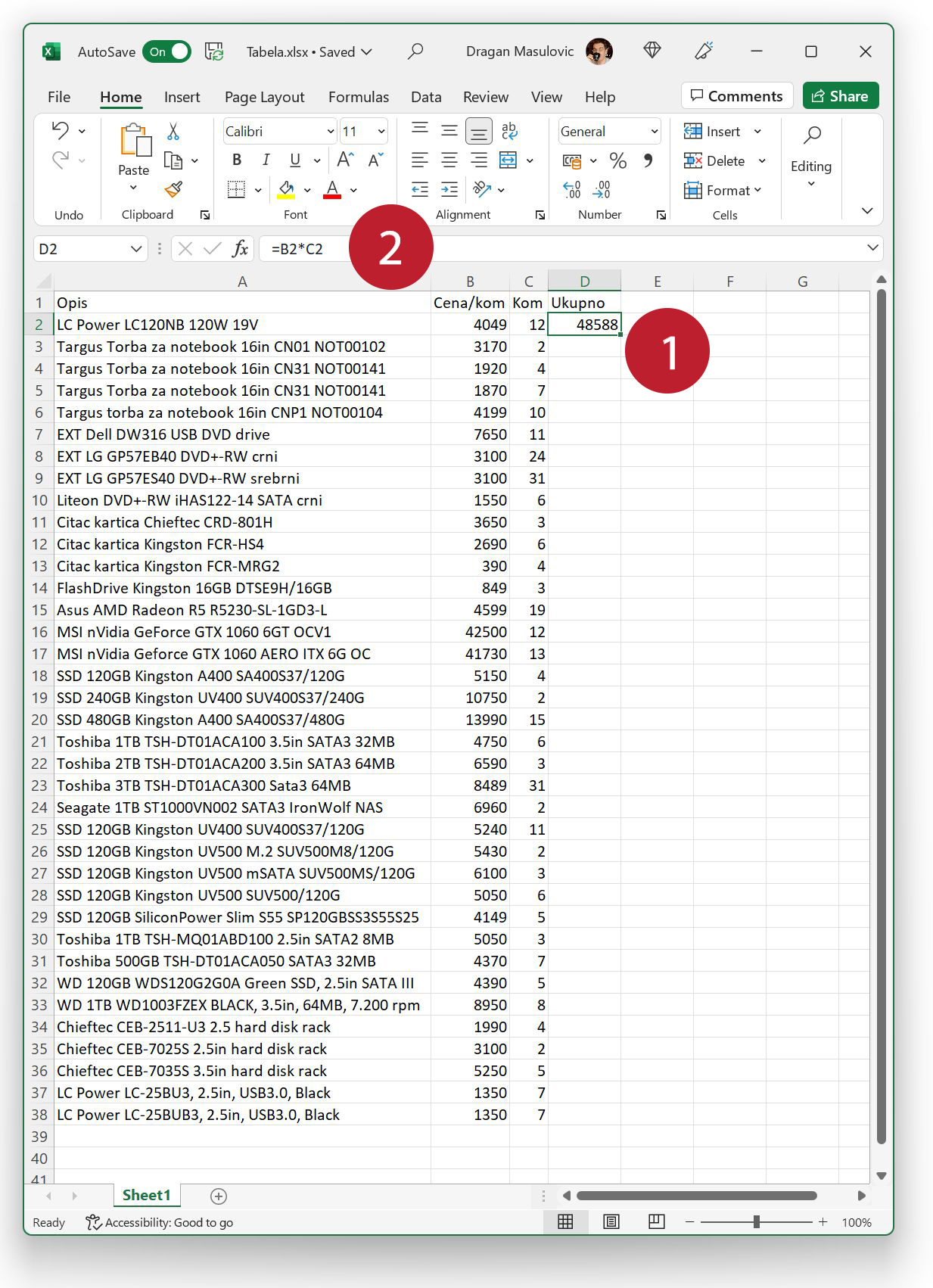Image resolution: width=933 pixels, height=1288 pixels.
Task: Open the Fill Color dropdown arrow
Action: (x=307, y=190)
